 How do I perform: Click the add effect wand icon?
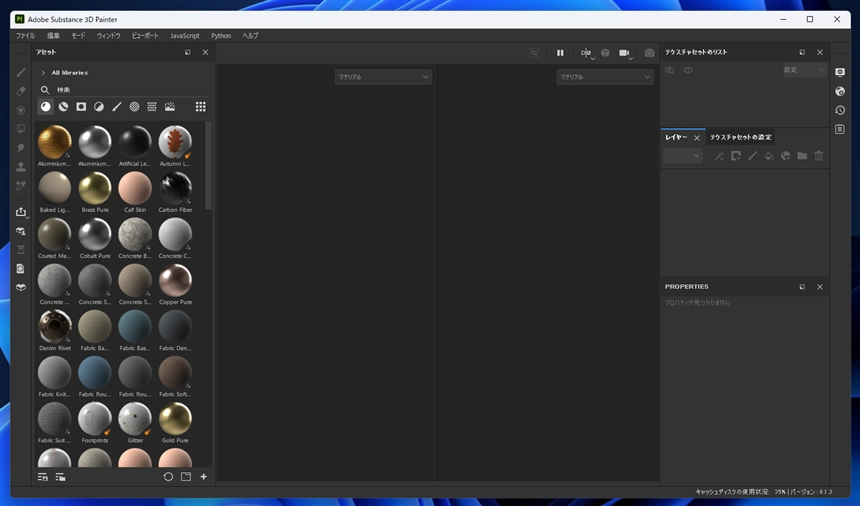pyautogui.click(x=718, y=156)
